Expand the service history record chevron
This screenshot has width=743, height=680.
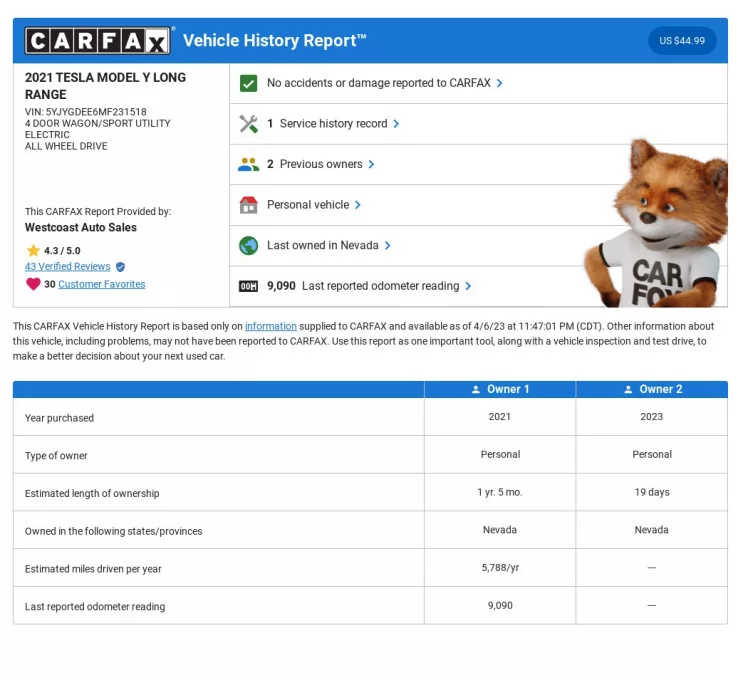point(397,124)
